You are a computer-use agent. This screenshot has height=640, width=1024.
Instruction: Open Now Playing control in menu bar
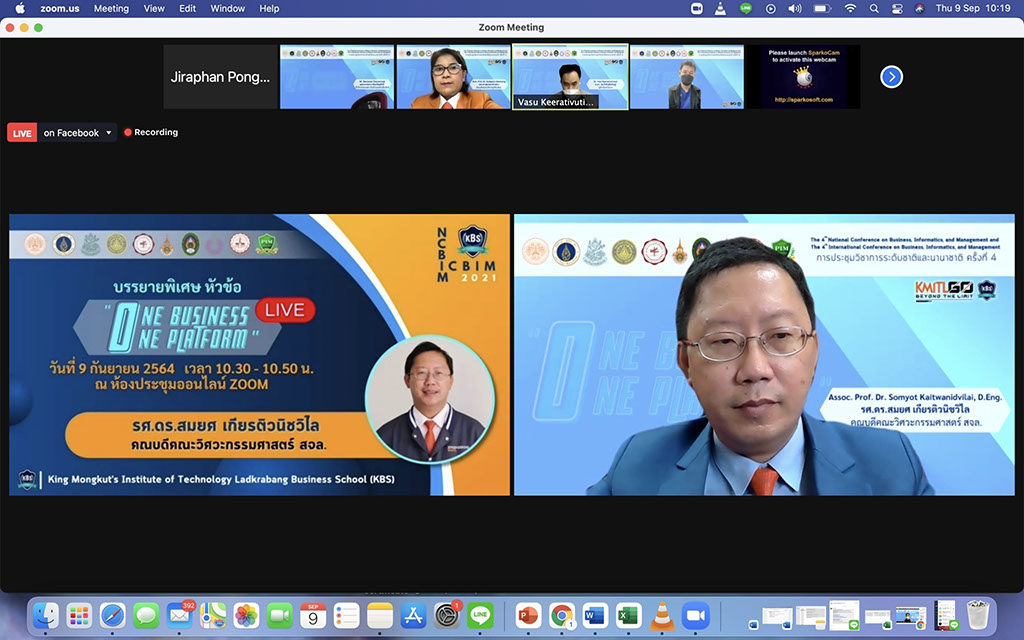tap(771, 8)
